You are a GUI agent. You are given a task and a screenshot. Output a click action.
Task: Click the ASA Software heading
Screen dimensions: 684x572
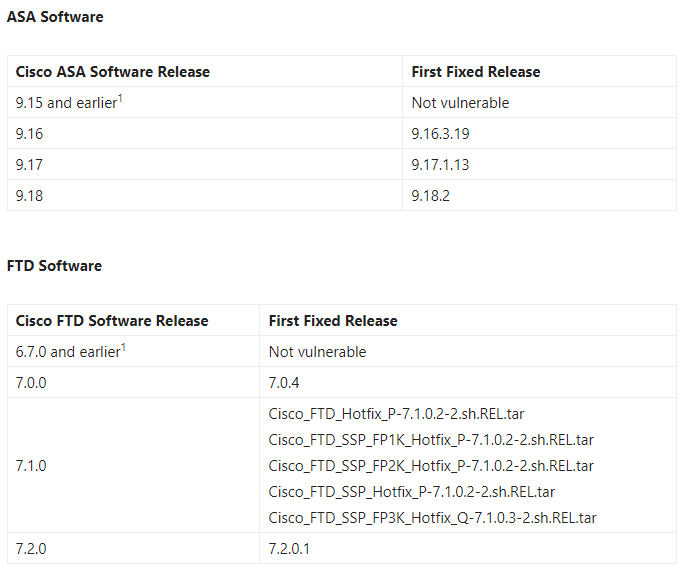(x=55, y=17)
